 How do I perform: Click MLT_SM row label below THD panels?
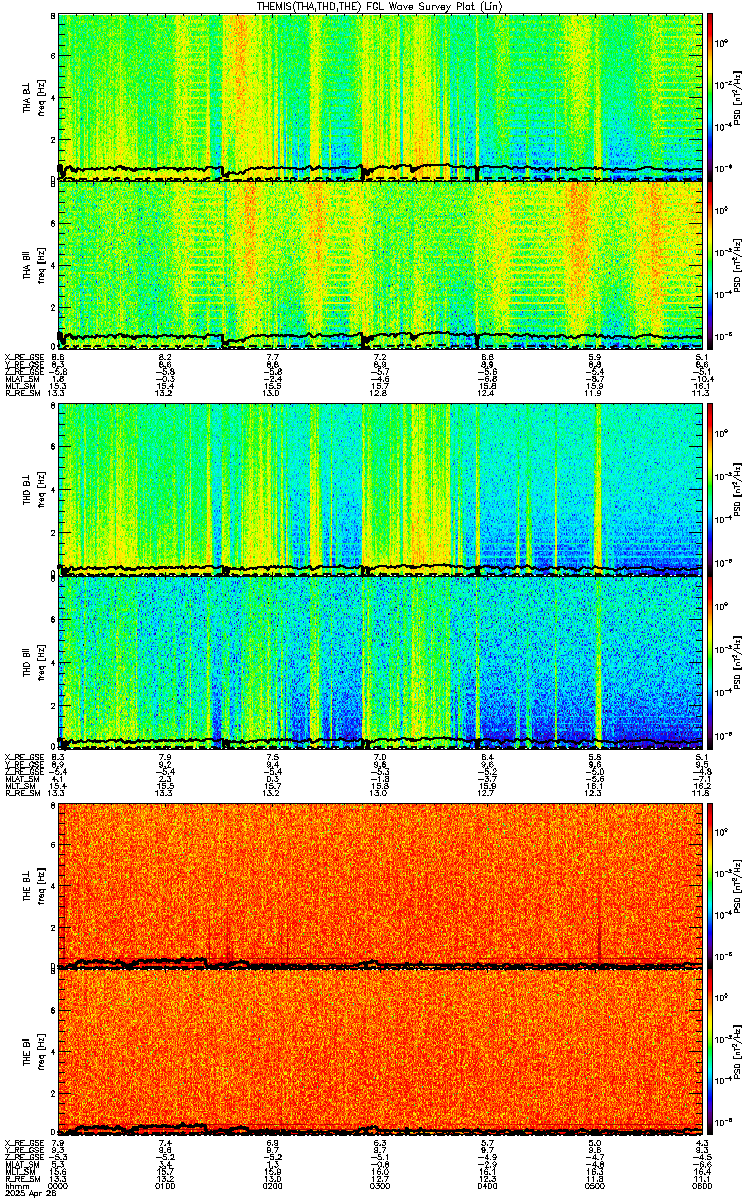pyautogui.click(x=18, y=785)
